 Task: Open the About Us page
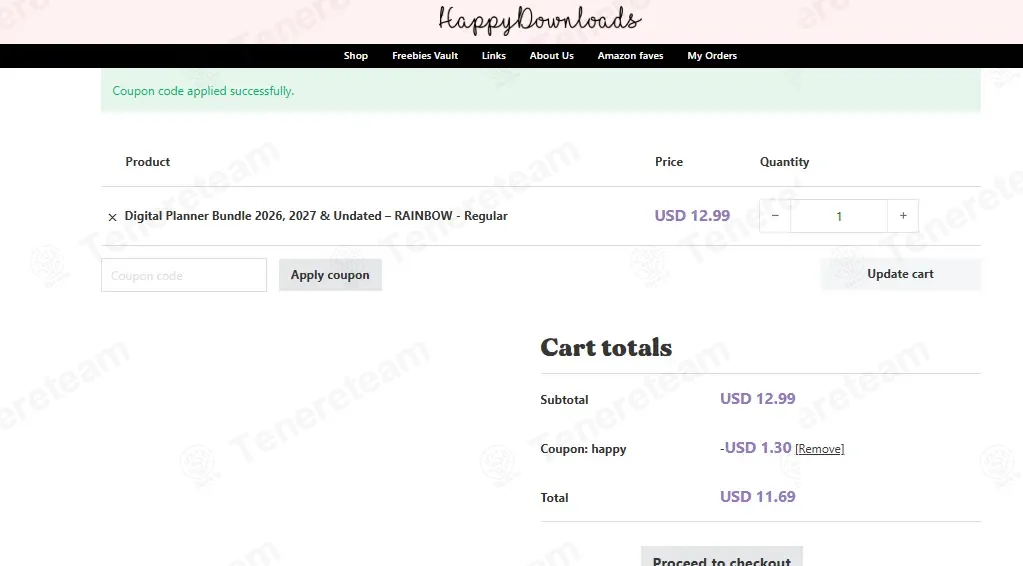(552, 56)
